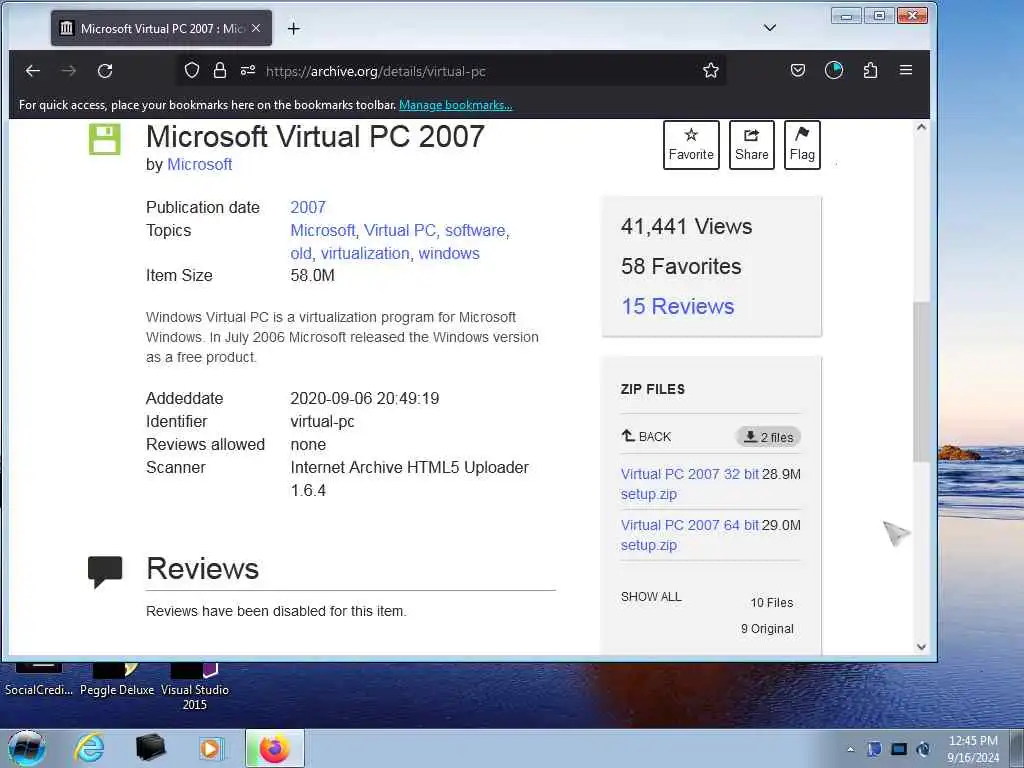The image size is (1024, 768).
Task: Click the network tray icon
Action: (x=899, y=749)
